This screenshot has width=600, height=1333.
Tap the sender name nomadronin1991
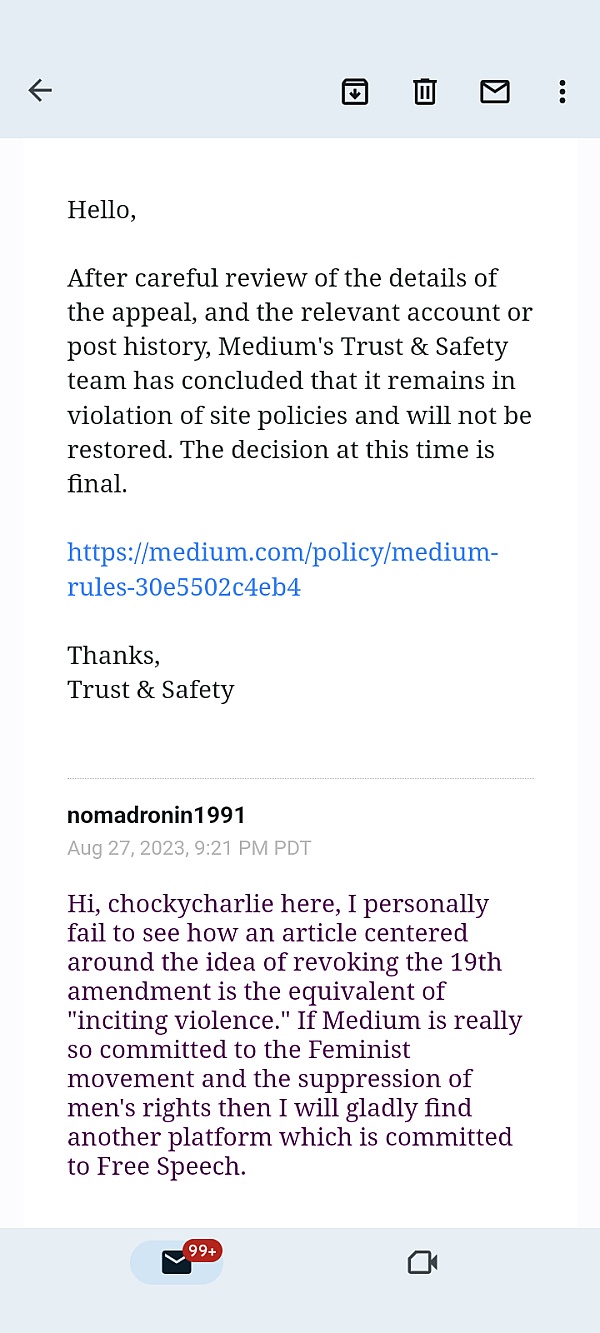click(156, 815)
